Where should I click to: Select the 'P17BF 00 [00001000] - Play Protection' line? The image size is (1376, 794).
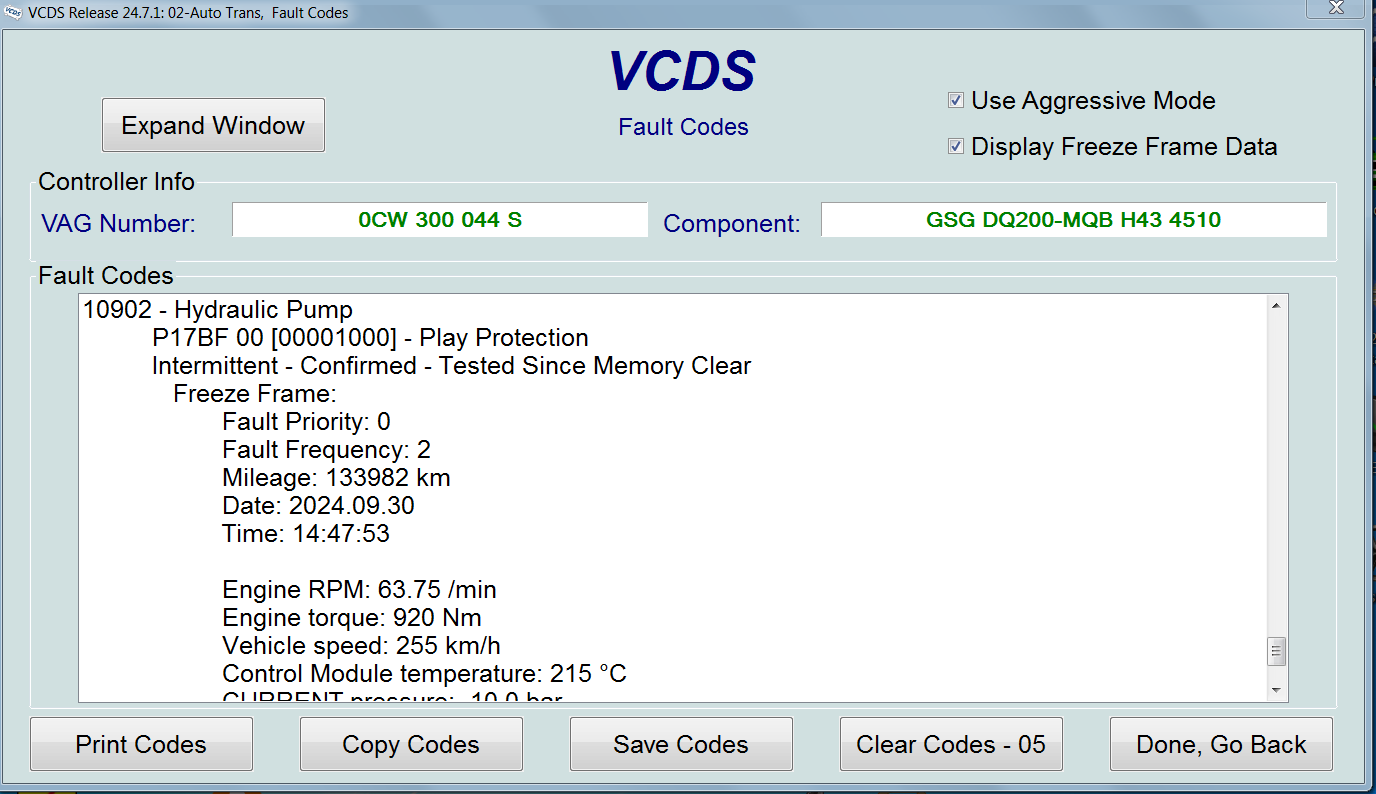click(x=370, y=338)
